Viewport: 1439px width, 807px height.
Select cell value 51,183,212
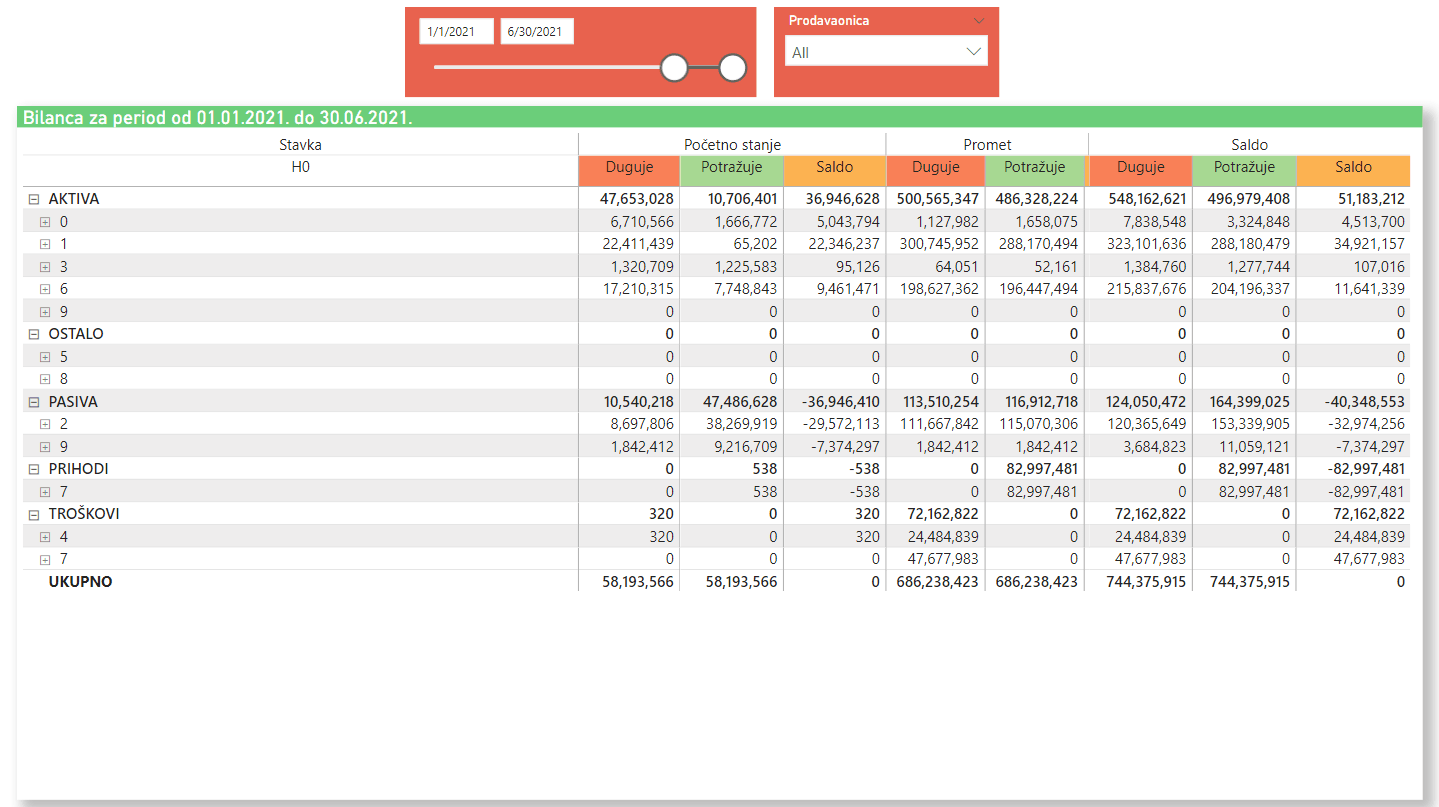point(1368,199)
